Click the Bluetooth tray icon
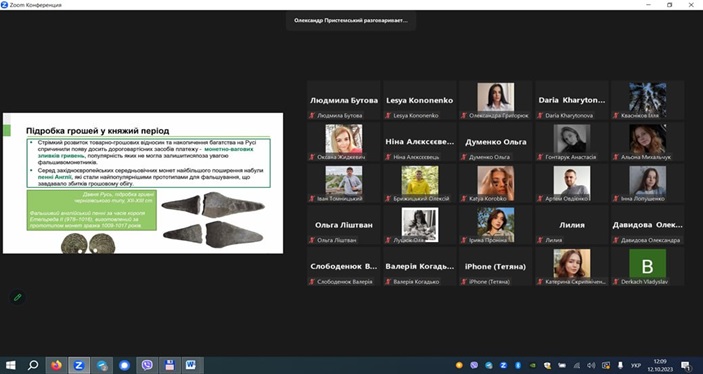This screenshot has width=703, height=374. [x=518, y=365]
